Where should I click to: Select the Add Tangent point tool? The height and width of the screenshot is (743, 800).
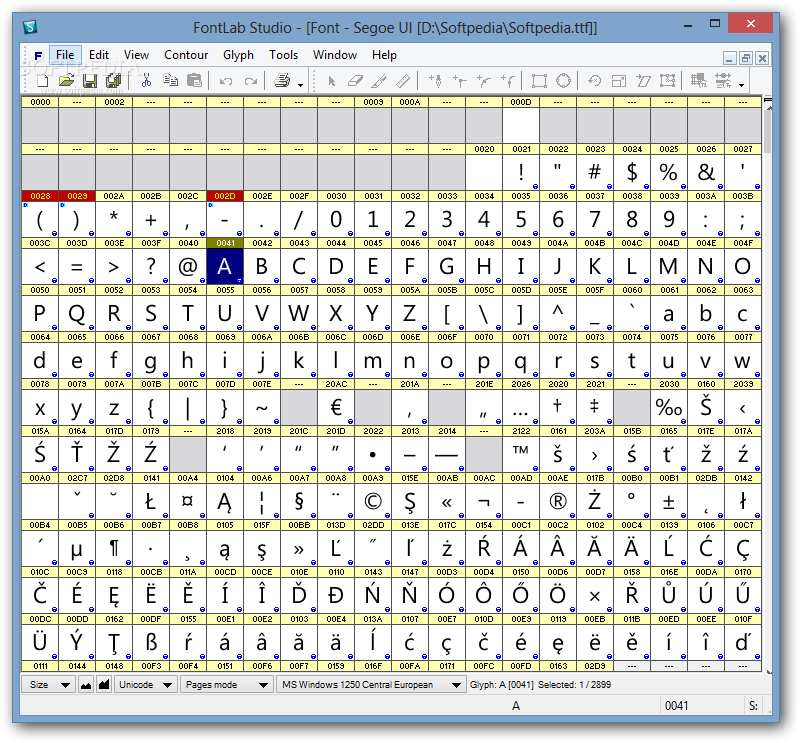(508, 81)
